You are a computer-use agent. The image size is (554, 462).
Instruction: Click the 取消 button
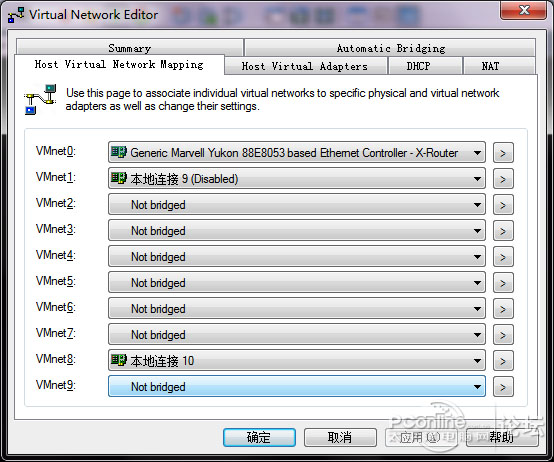click(340, 437)
